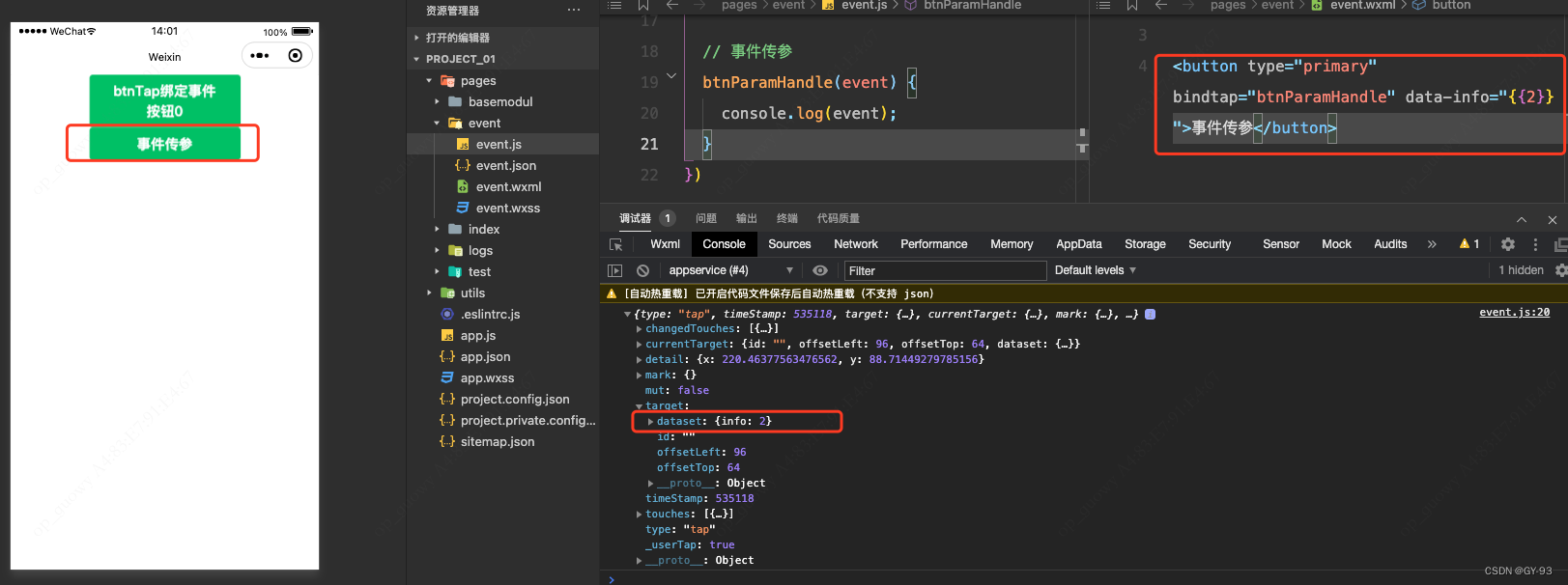The height and width of the screenshot is (585, 1568).
Task: Open the Storage tab
Action: click(1145, 244)
